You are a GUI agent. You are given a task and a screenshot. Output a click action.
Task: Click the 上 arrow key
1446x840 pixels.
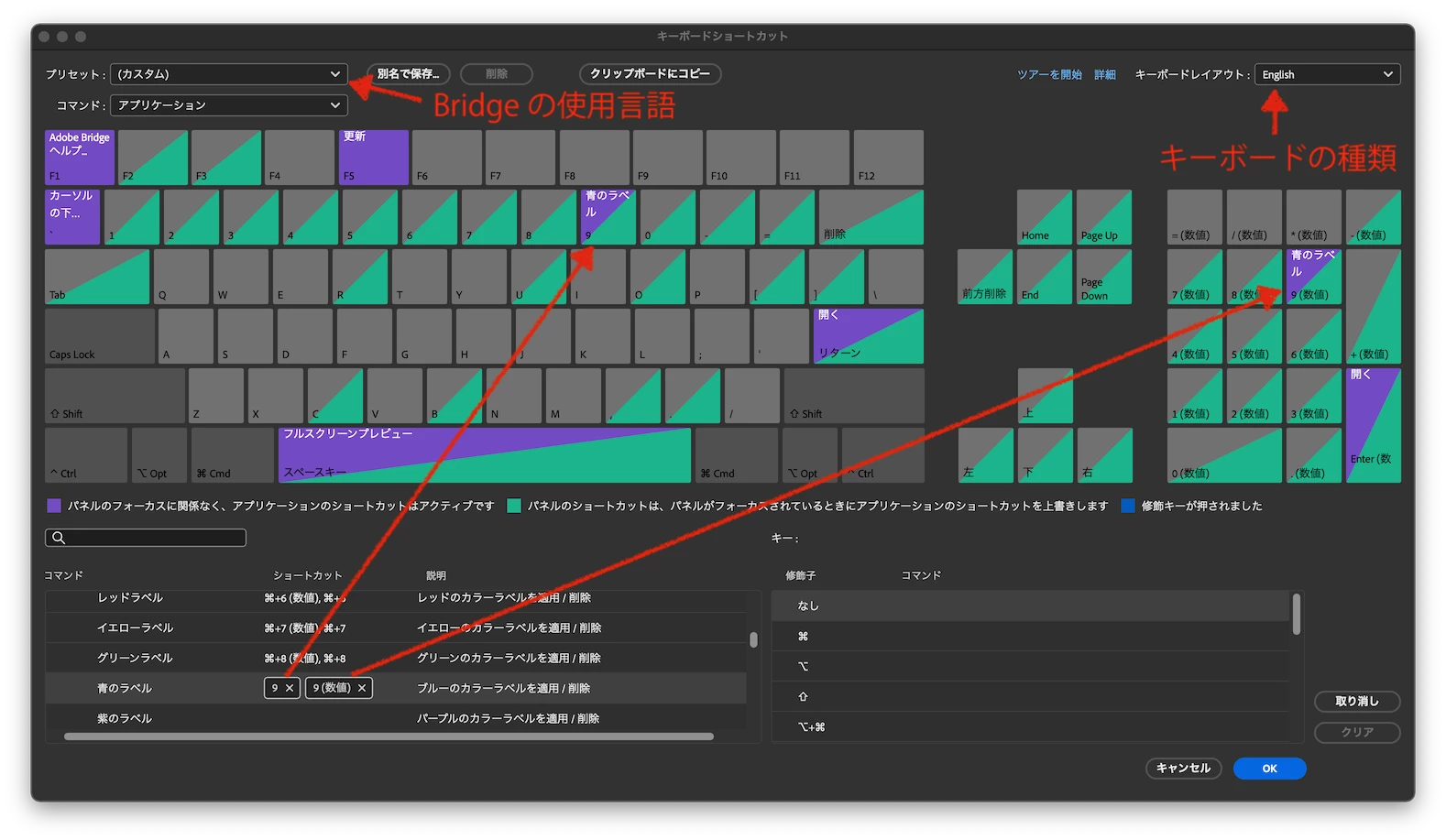[1046, 396]
